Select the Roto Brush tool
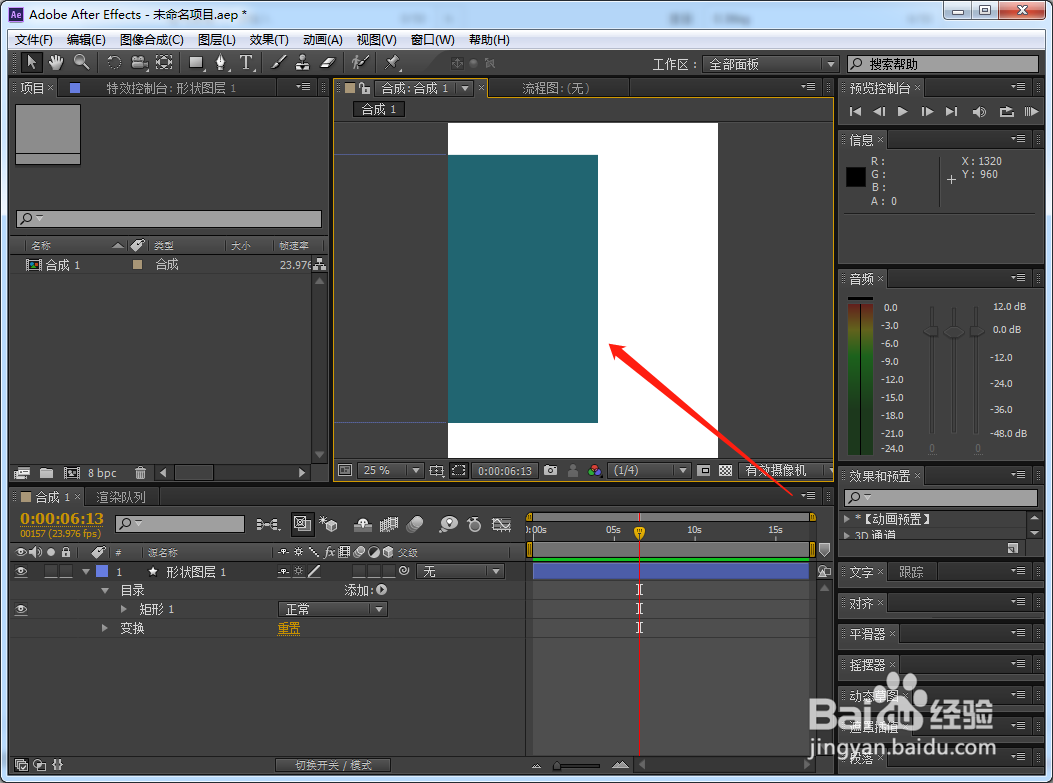 click(361, 63)
